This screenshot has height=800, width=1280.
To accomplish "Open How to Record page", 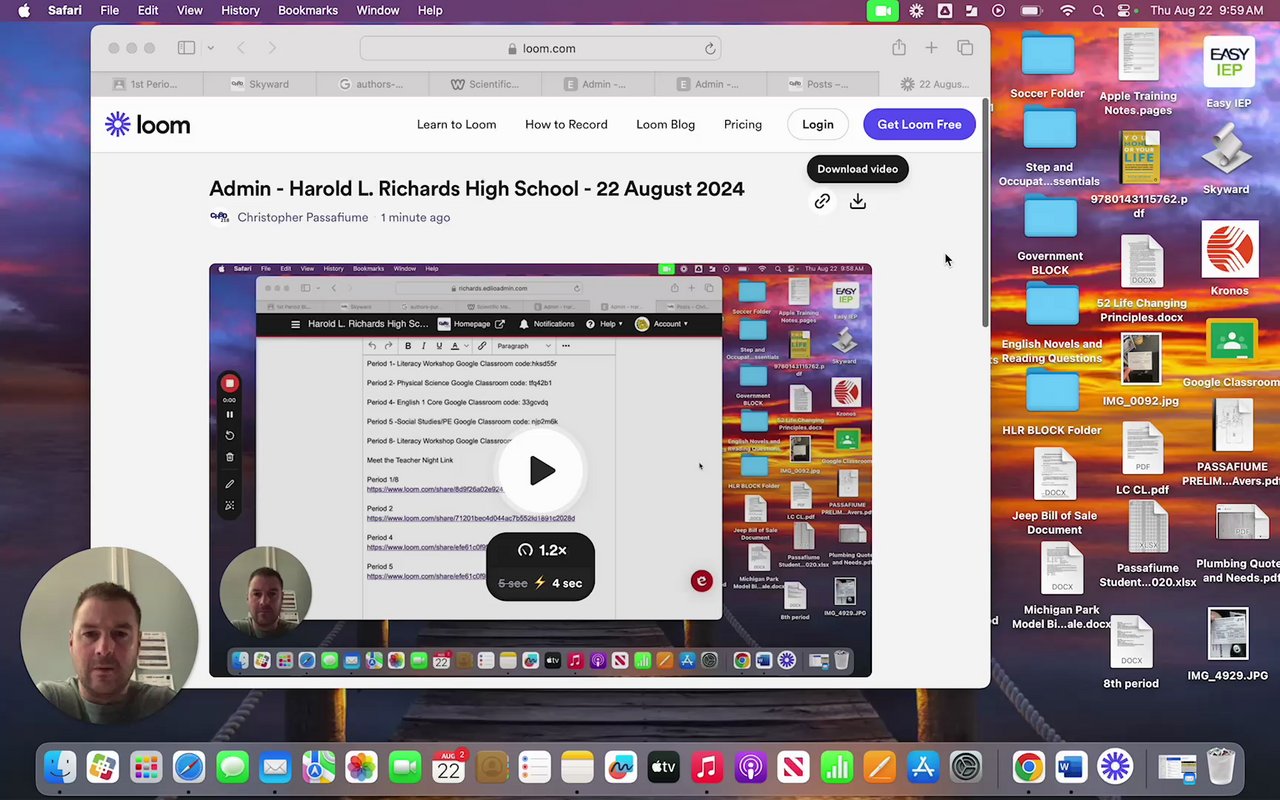I will point(566,124).
